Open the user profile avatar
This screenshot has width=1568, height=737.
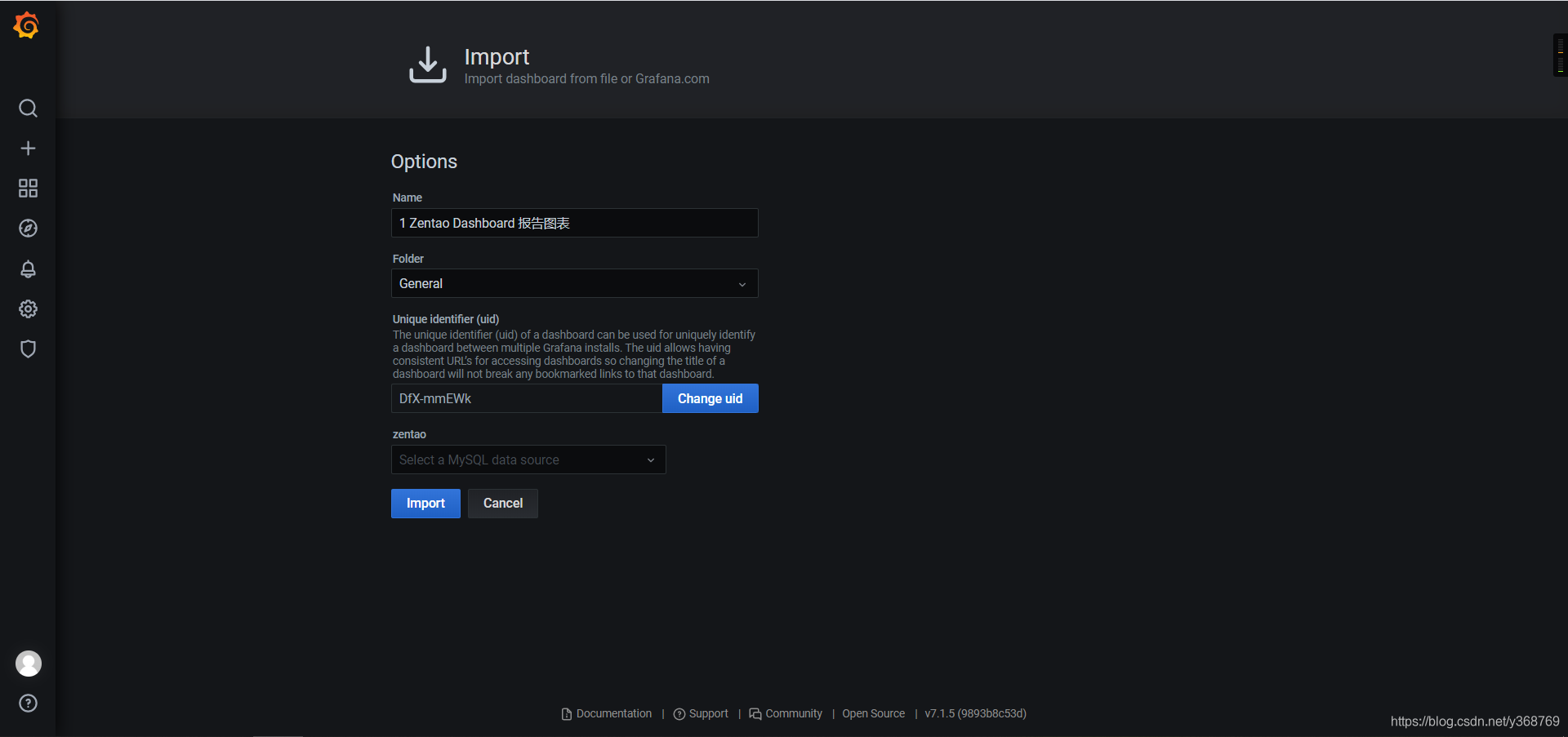click(x=29, y=664)
